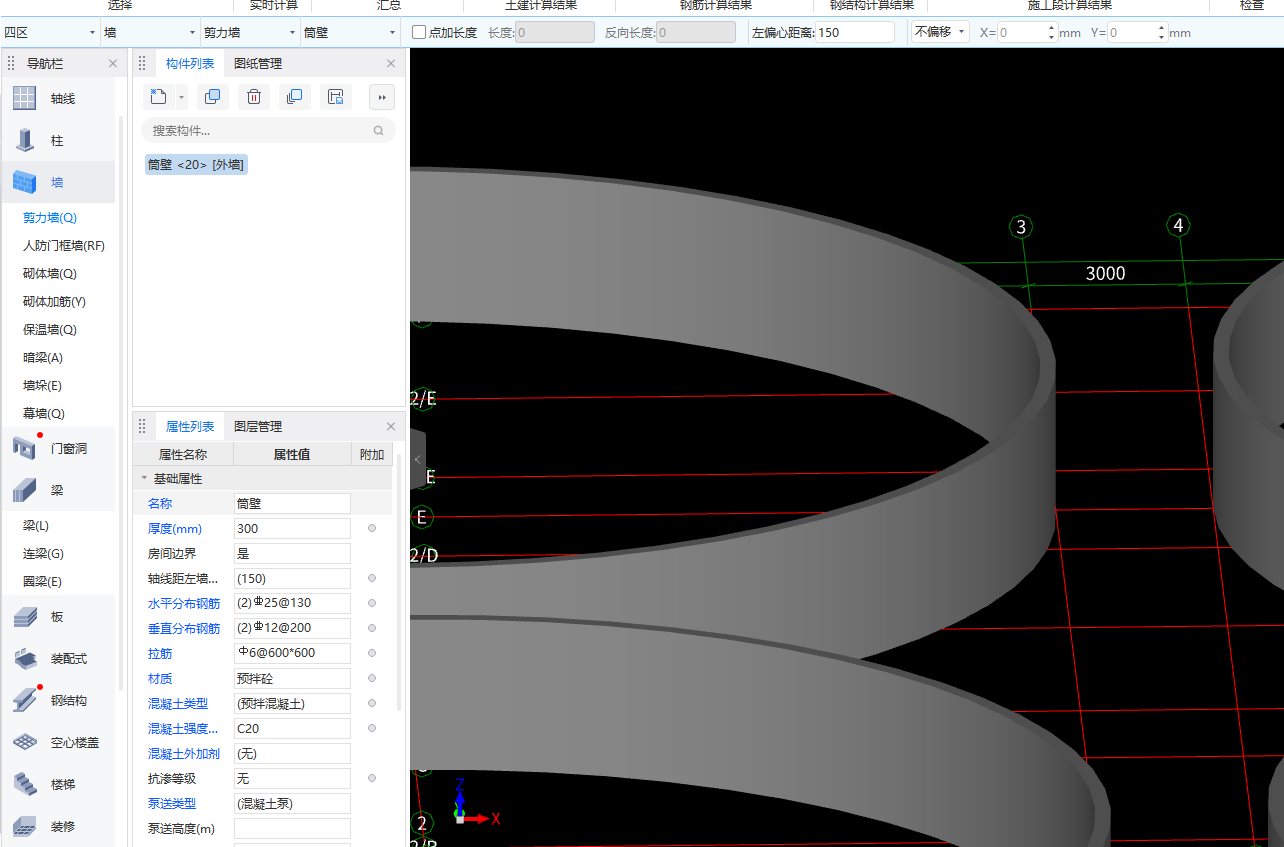Click the 水平分布钢筋 value (2)⌀25@130
1284x847 pixels.
tap(292, 603)
